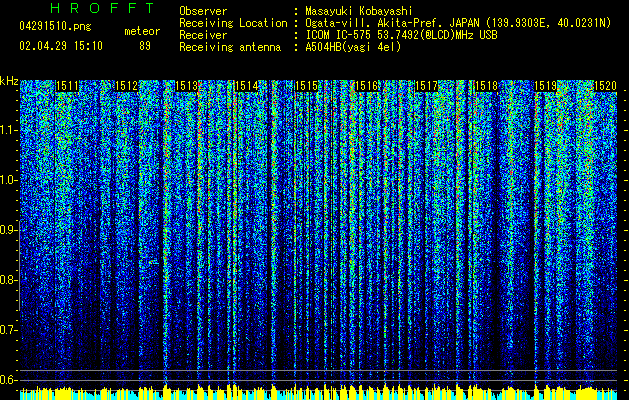Screen dimensions: 629x400
Task: Click the Receiving antenna label
Action: 230,47
